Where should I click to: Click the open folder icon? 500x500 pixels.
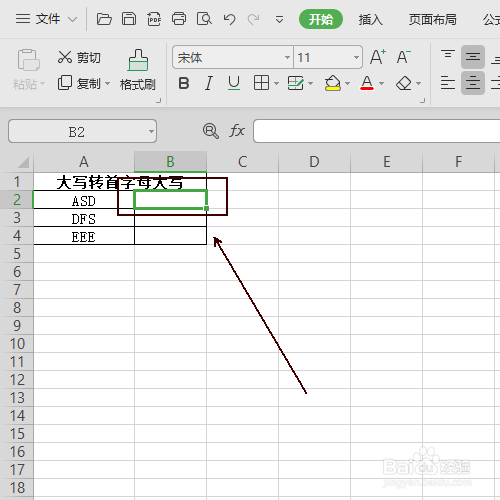104,19
